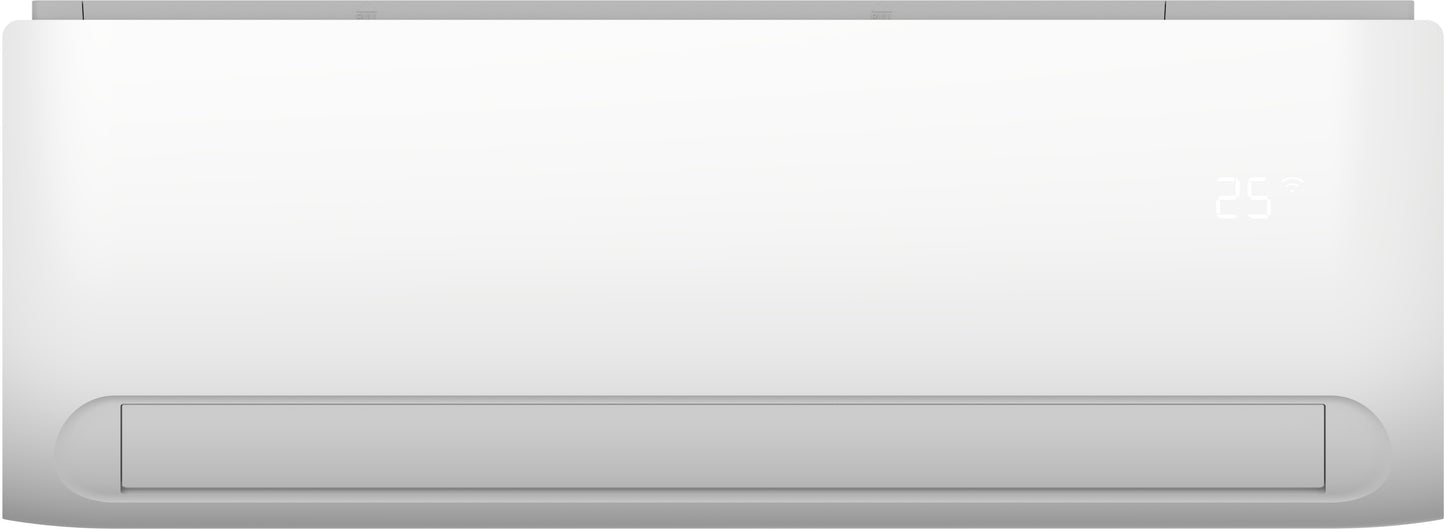Click the right rounded end of the louver recess

coord(1358,446)
